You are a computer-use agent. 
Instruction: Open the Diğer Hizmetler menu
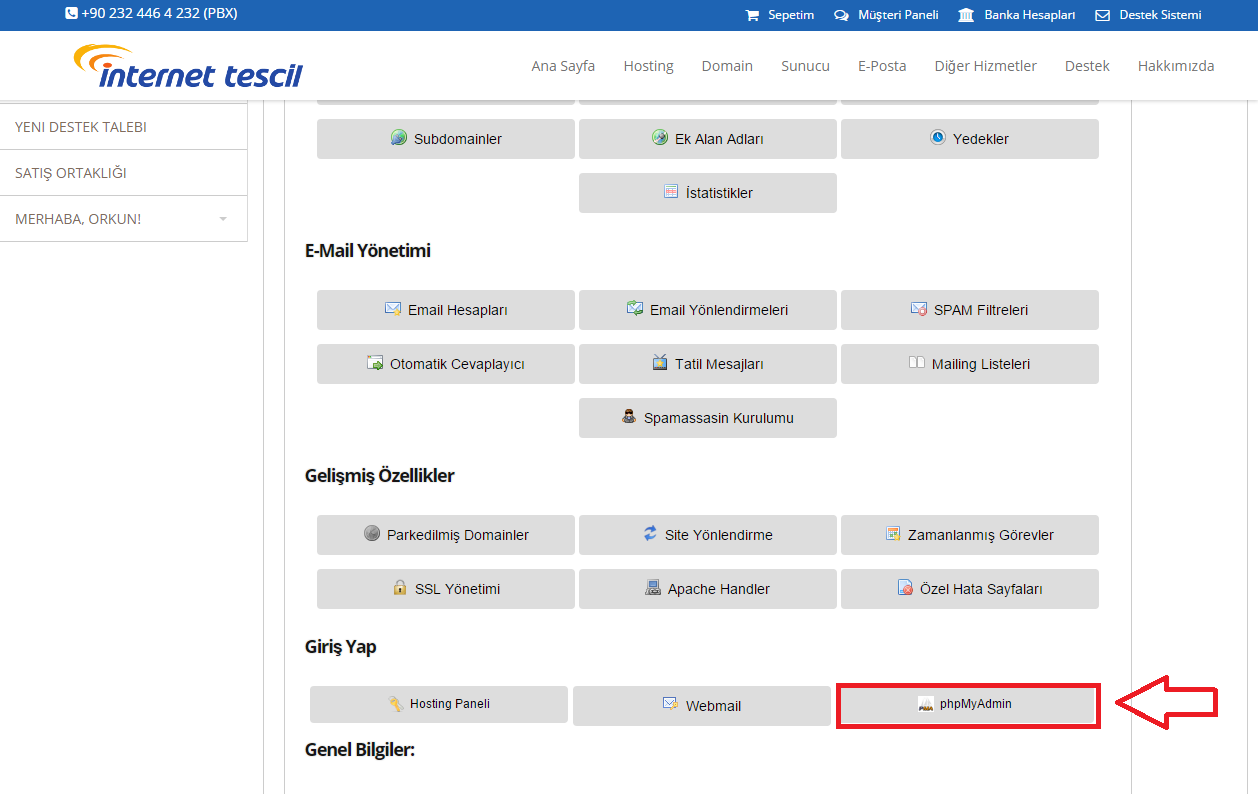click(985, 66)
